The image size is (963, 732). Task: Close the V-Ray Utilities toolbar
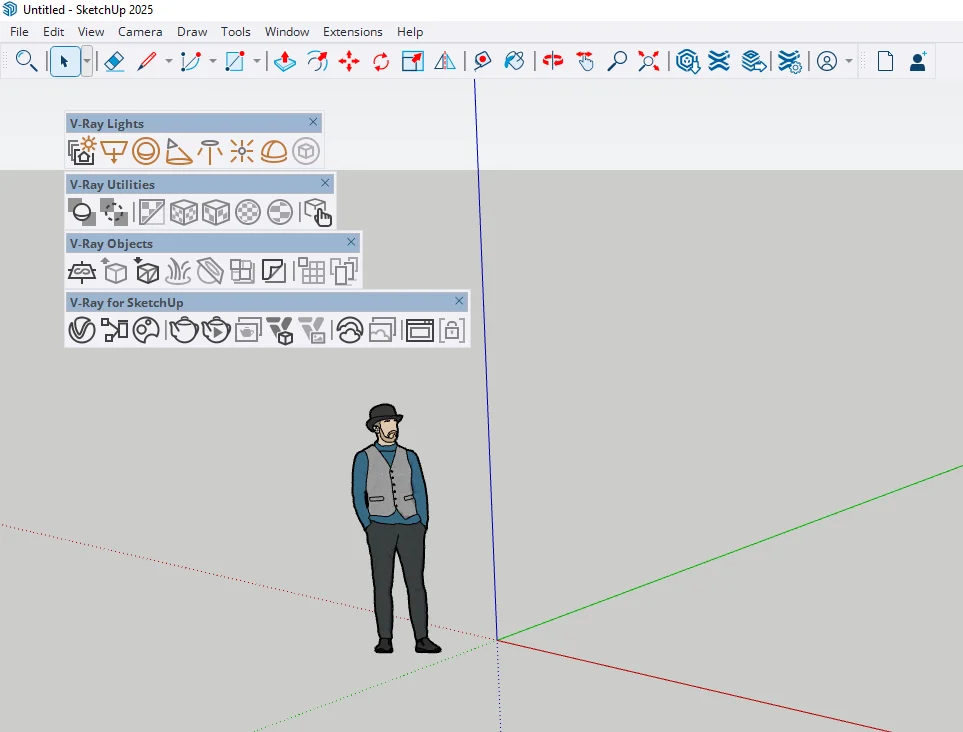coord(326,182)
